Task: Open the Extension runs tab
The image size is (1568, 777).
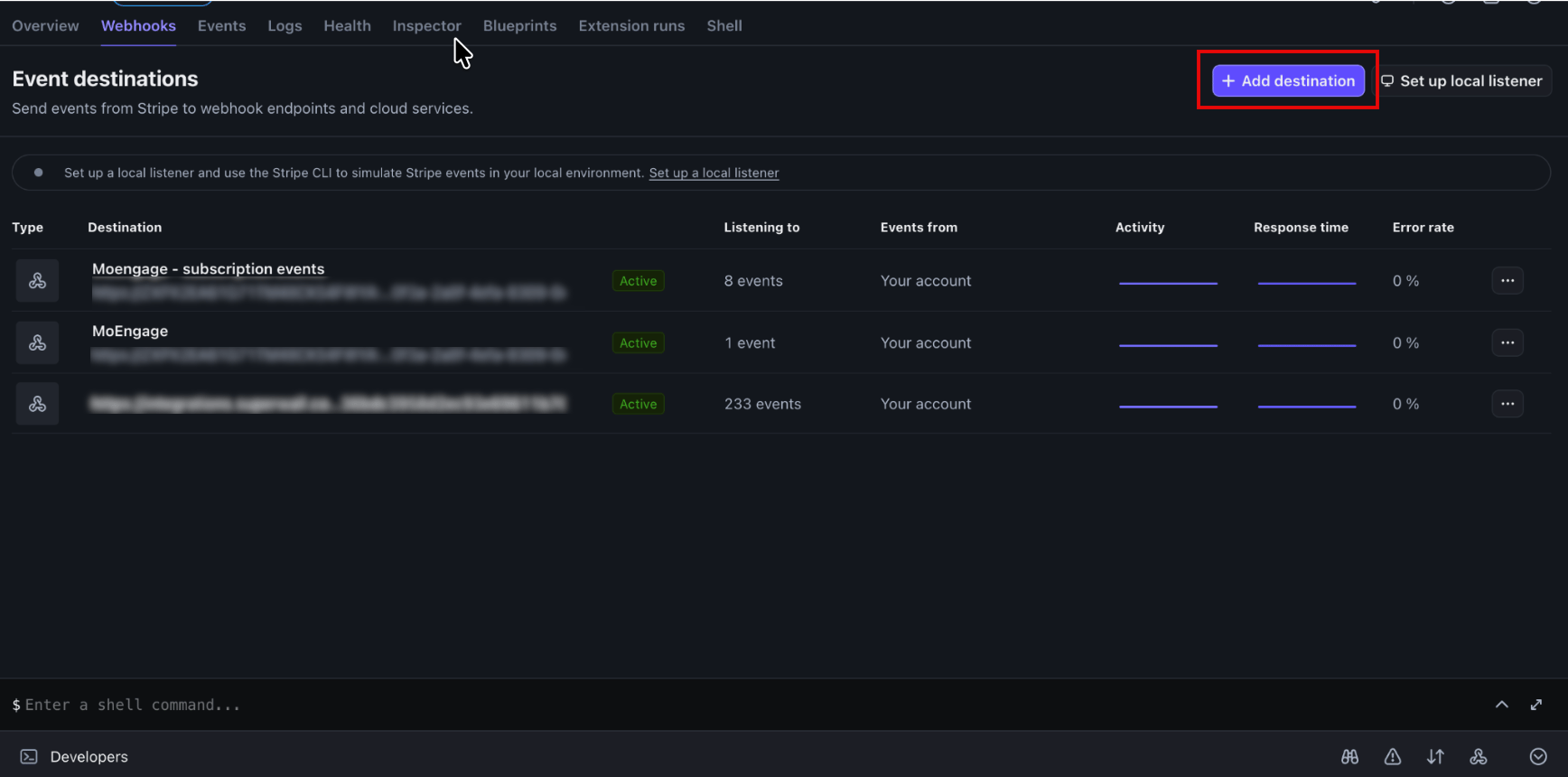Action: click(631, 26)
